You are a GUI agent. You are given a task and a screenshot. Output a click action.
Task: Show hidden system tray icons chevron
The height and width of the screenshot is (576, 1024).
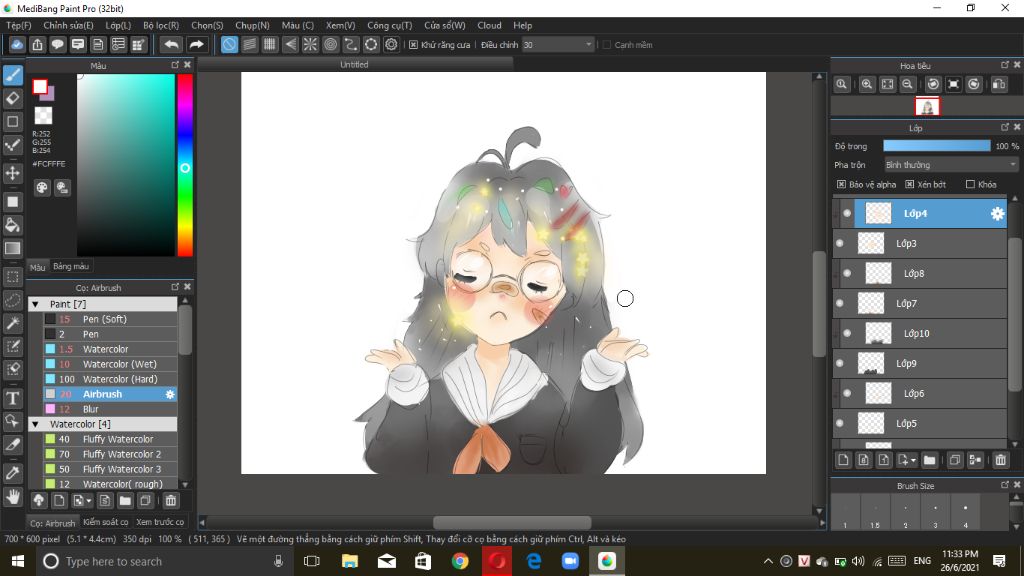768,561
